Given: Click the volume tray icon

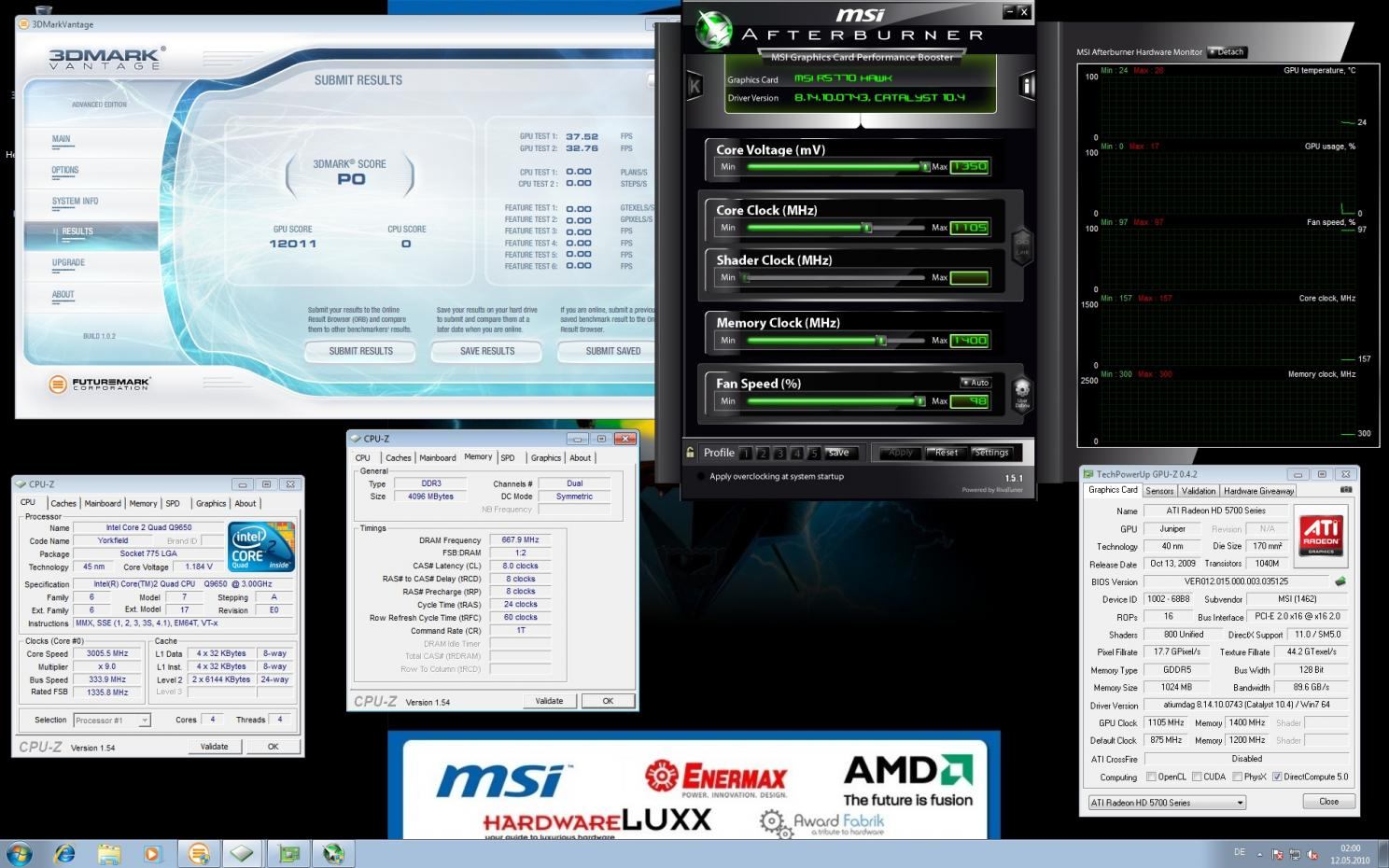Looking at the screenshot, I should [1312, 854].
